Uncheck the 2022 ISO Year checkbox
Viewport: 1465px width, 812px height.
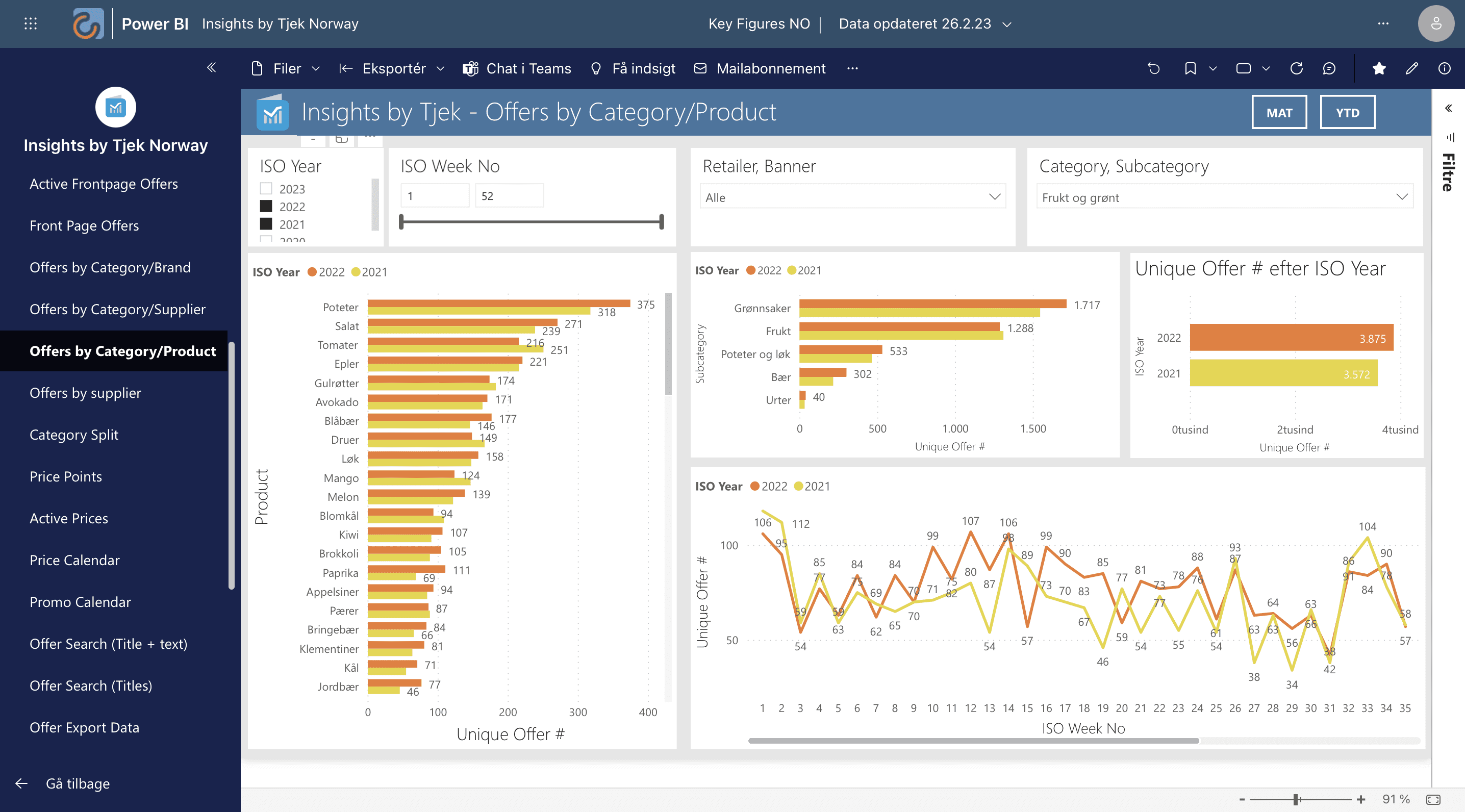point(266,206)
